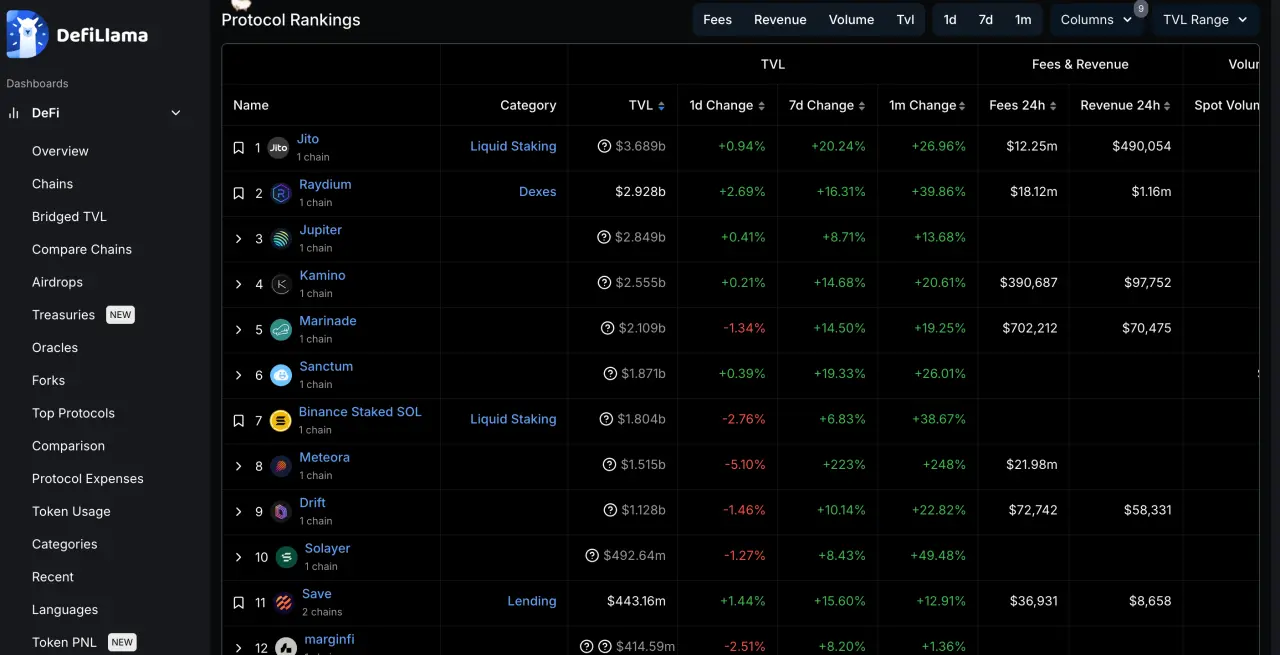Switch to the 7d time period
Screen dimensions: 1280x655
click(x=986, y=20)
